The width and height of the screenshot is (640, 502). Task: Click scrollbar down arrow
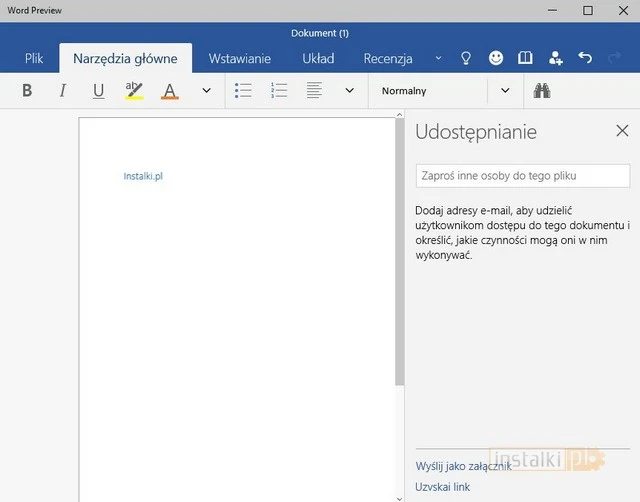pos(400,499)
